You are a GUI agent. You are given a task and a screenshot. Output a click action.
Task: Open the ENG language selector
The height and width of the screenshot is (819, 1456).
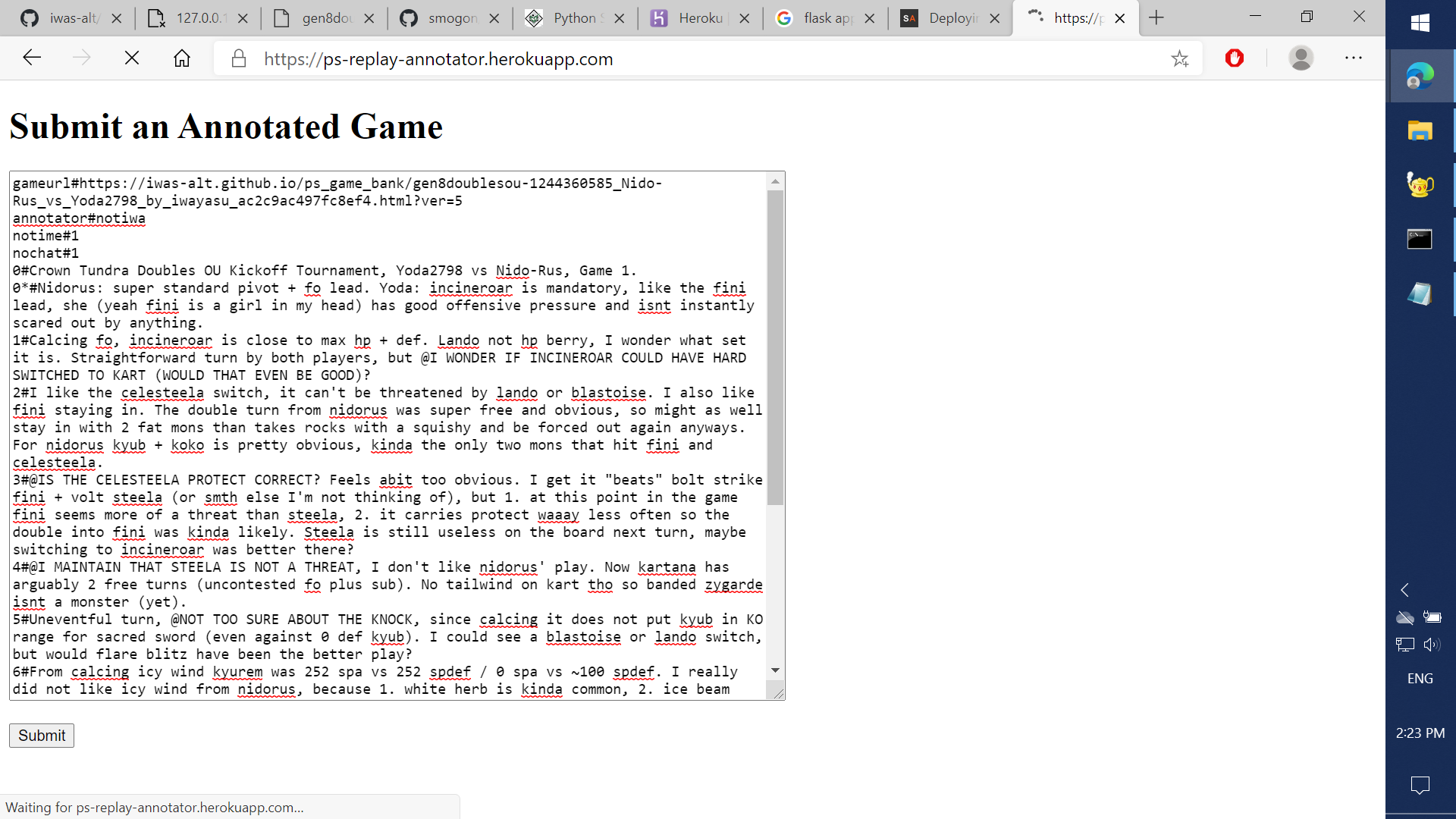point(1420,679)
